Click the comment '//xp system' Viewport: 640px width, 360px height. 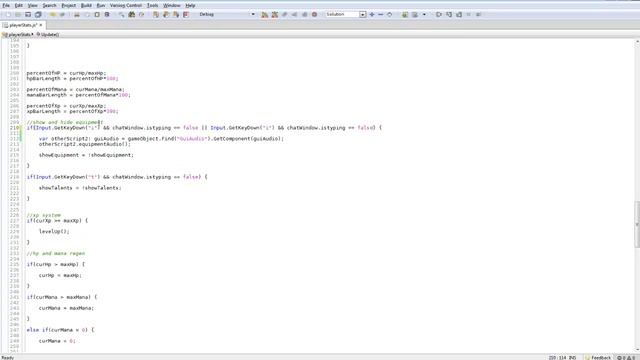(44, 215)
